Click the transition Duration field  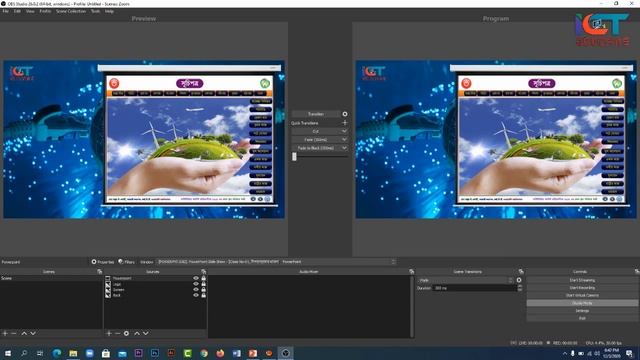coord(475,288)
